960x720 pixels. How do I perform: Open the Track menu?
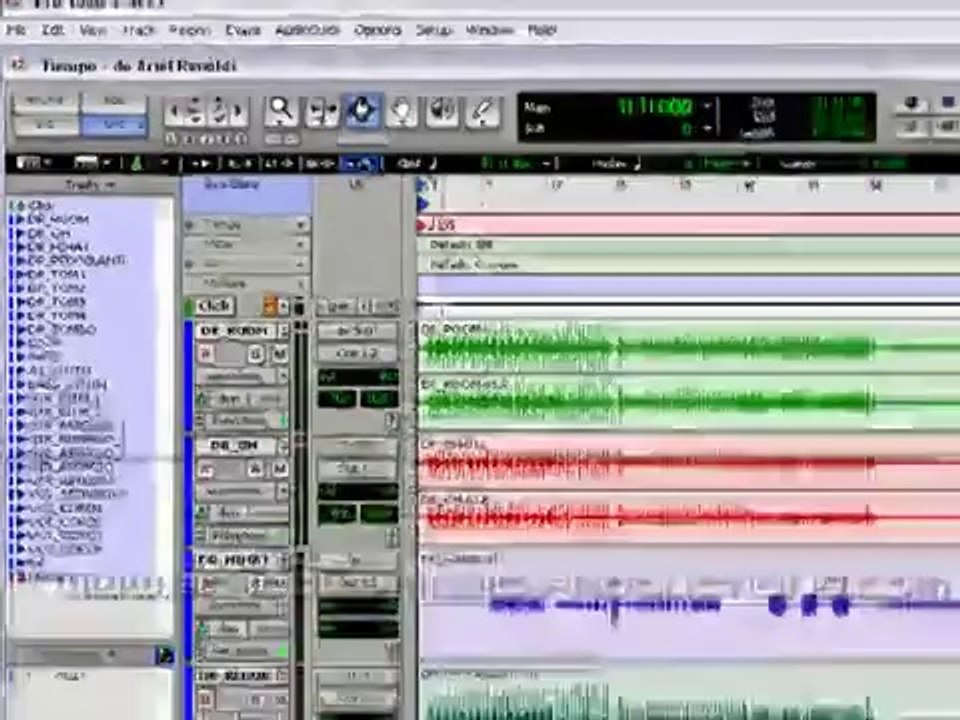point(138,30)
